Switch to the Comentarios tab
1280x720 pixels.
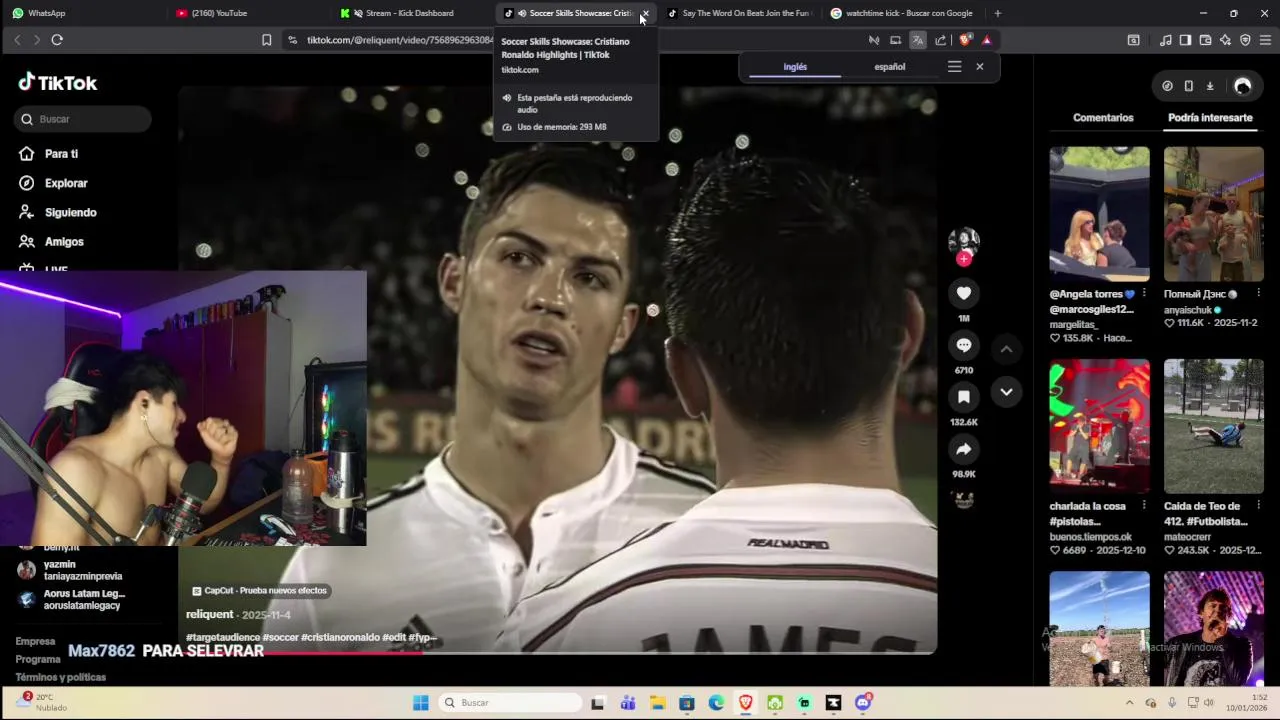tap(1103, 118)
